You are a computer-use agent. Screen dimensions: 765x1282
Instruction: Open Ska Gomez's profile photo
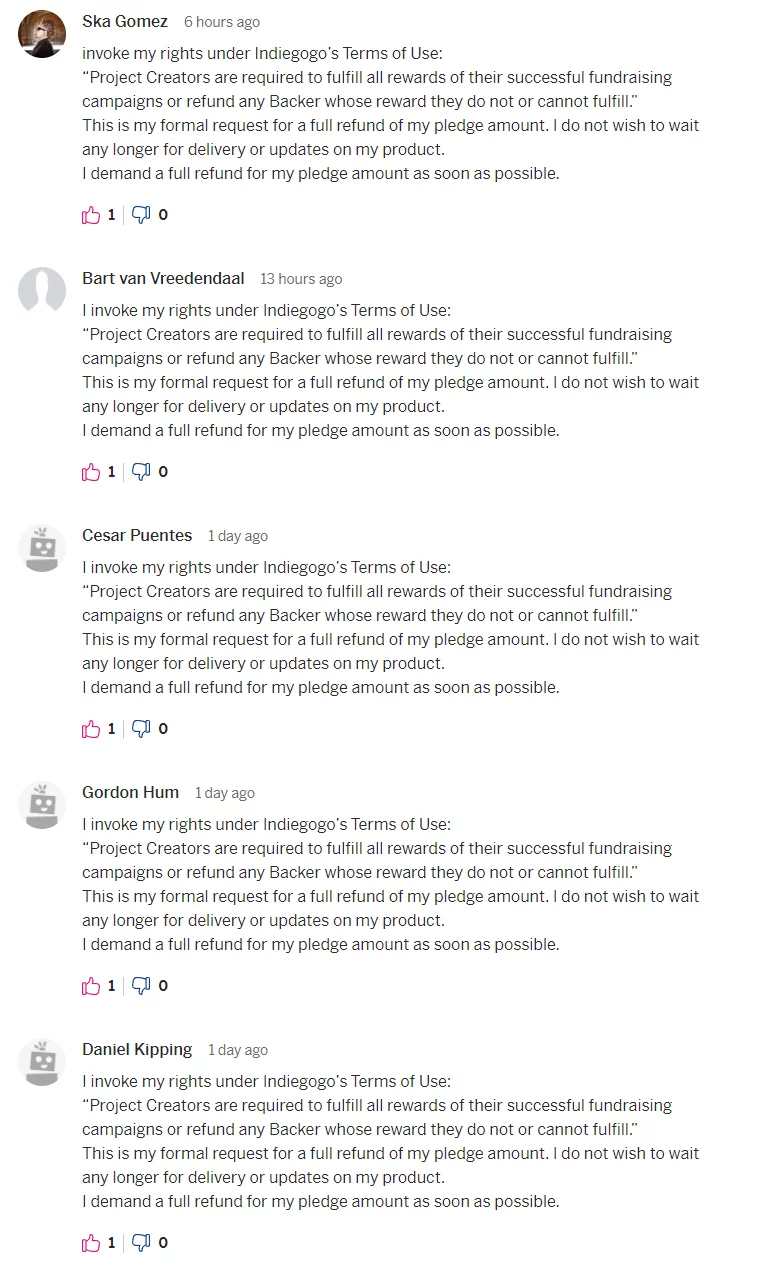tap(42, 34)
